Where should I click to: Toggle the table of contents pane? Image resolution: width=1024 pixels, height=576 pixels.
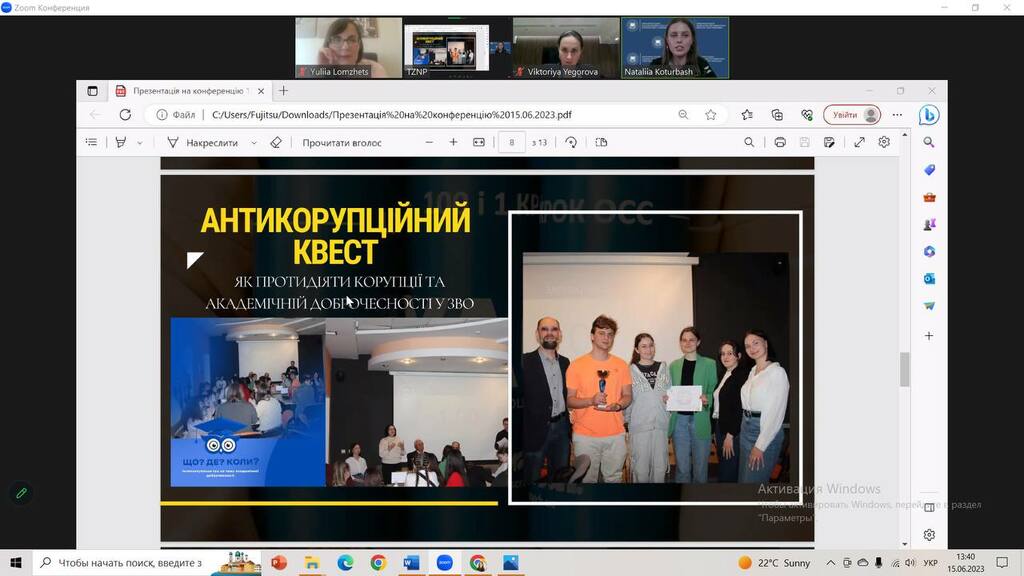91,143
